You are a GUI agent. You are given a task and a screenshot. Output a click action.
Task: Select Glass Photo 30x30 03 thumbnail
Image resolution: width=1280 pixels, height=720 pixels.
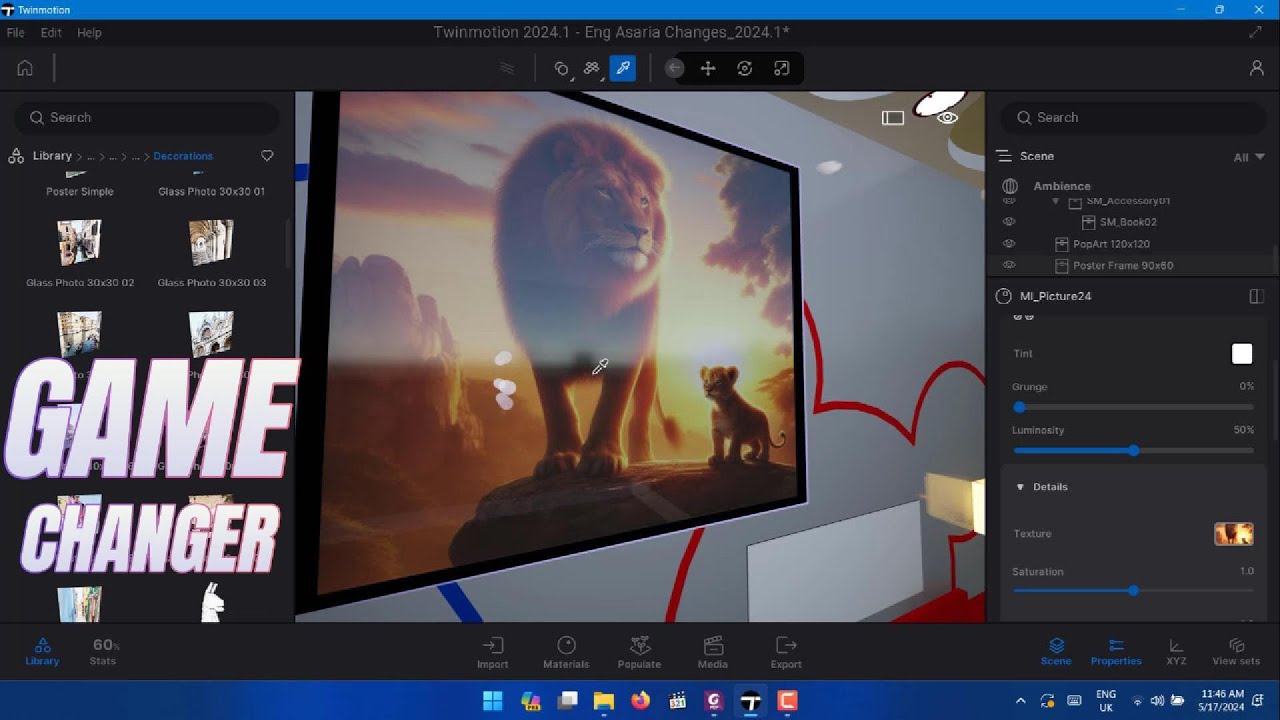click(211, 242)
